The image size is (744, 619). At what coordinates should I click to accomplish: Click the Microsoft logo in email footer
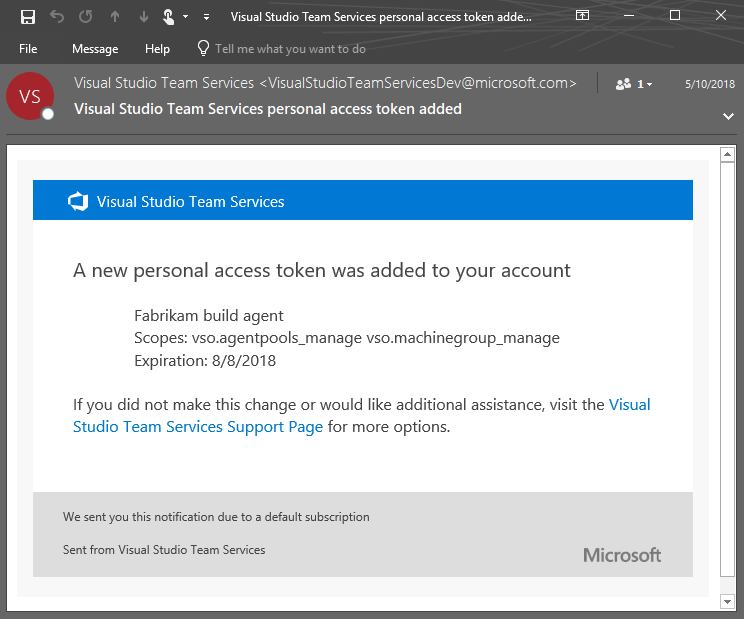621,555
